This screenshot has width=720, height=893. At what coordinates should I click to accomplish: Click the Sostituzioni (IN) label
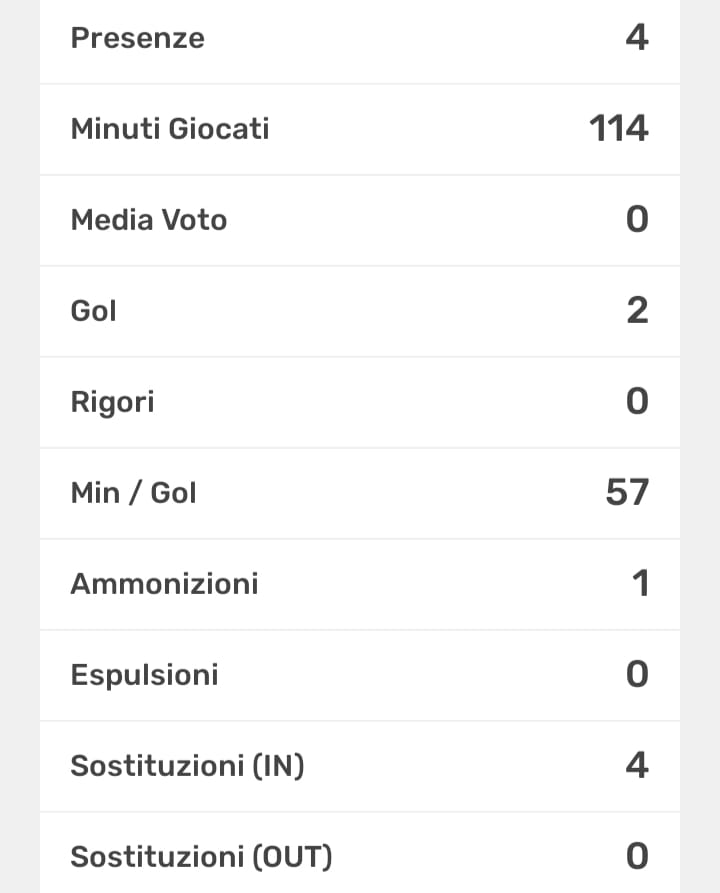point(187,766)
